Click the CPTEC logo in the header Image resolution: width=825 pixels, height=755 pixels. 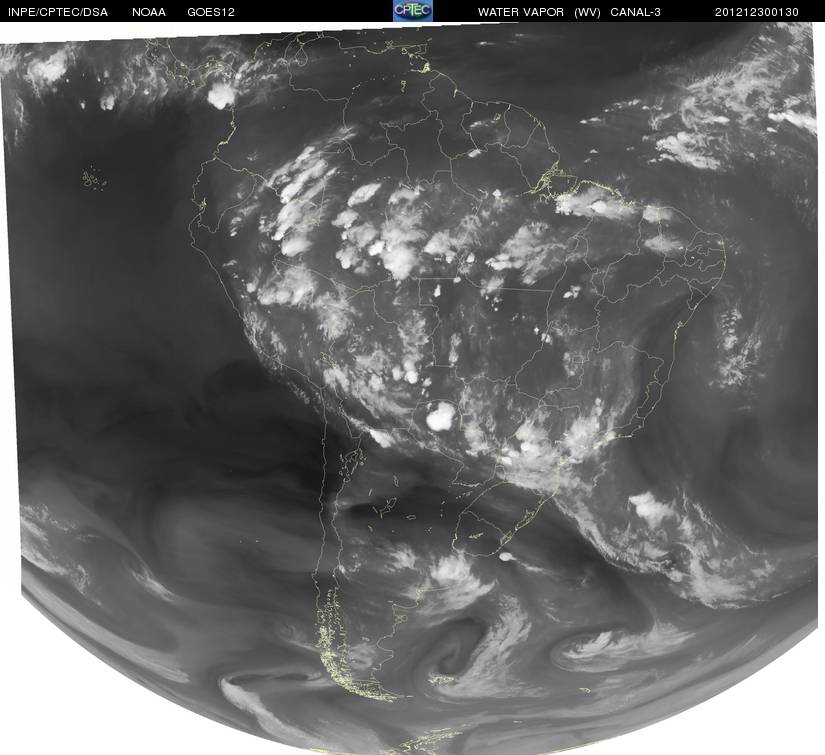pos(413,11)
